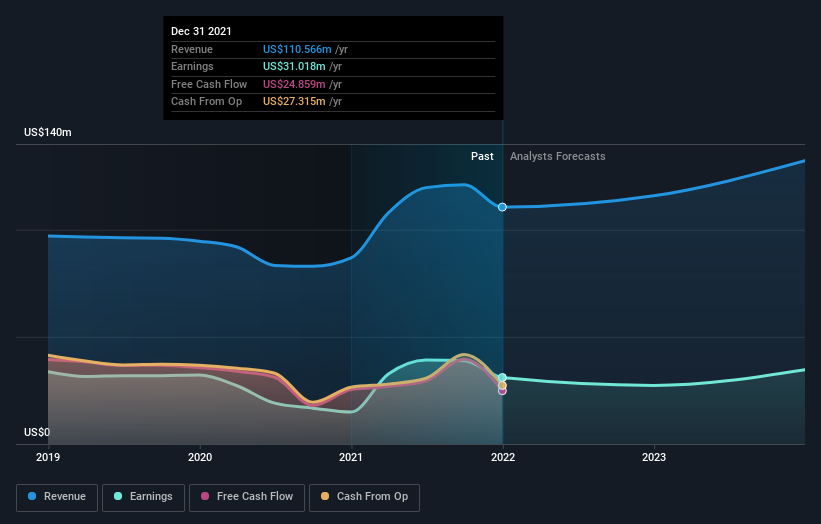Click the Earnings row label in tooltip

(x=192, y=66)
